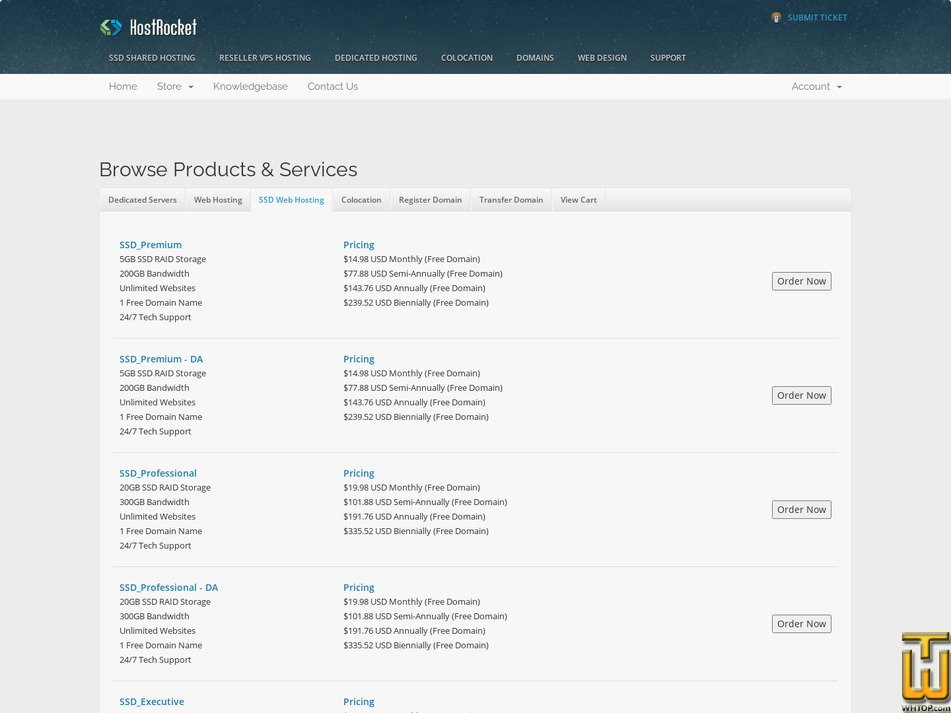Go to Dedicated Hosting in top navigation
Screen dimensions: 951x713
click(x=376, y=58)
